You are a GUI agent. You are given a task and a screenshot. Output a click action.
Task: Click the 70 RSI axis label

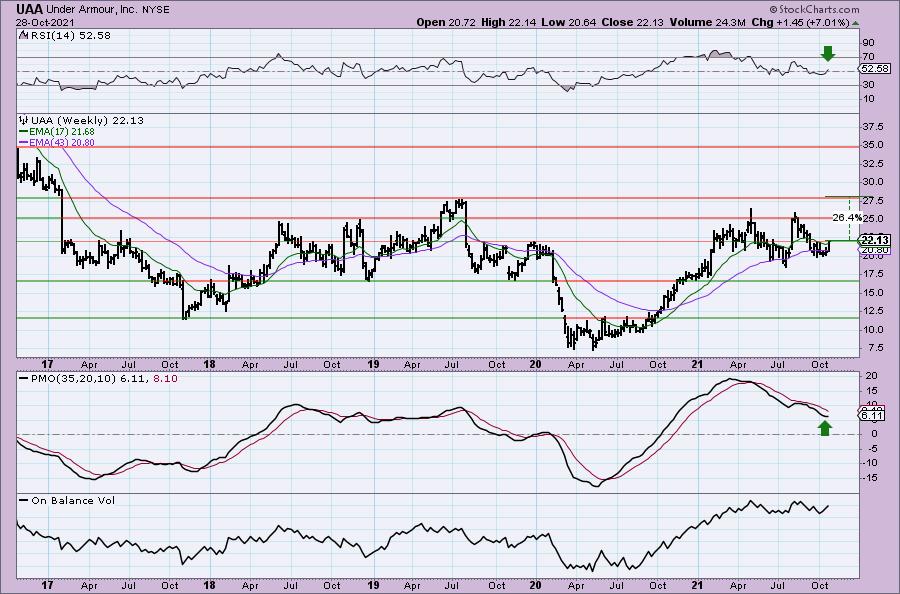point(868,57)
